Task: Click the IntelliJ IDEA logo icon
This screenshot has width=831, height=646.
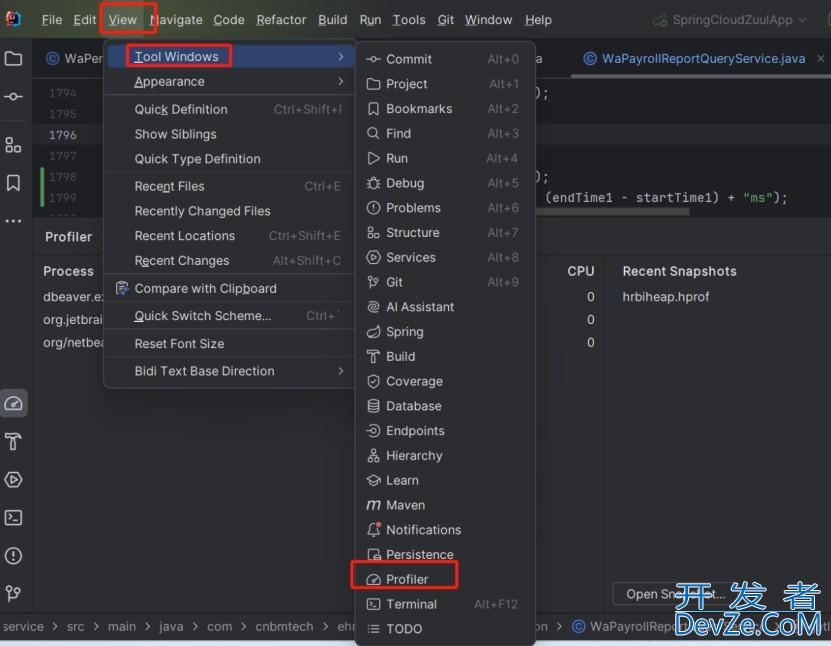Action: [x=13, y=19]
